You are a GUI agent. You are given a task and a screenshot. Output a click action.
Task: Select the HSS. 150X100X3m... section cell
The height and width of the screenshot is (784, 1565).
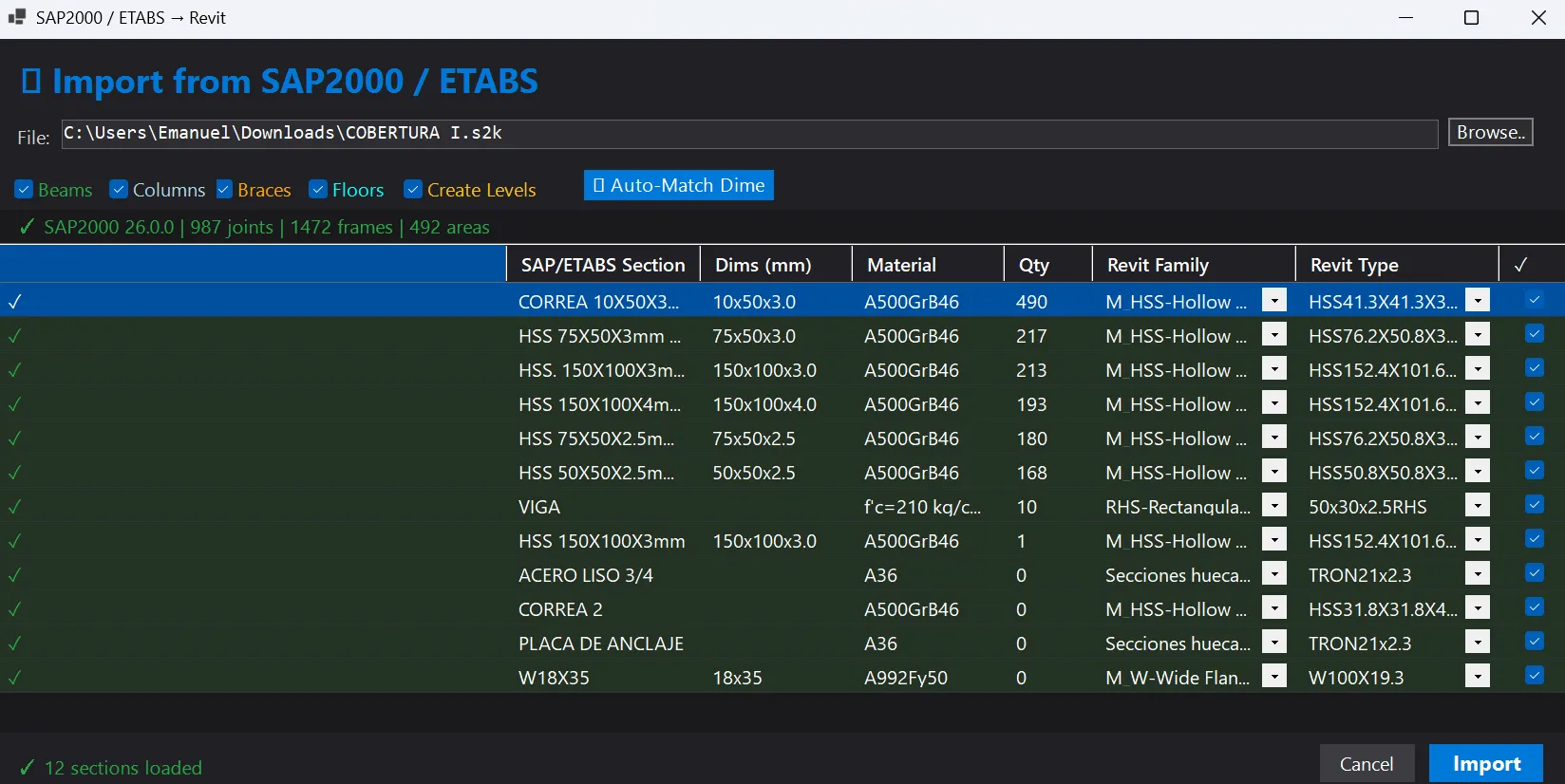coord(601,370)
